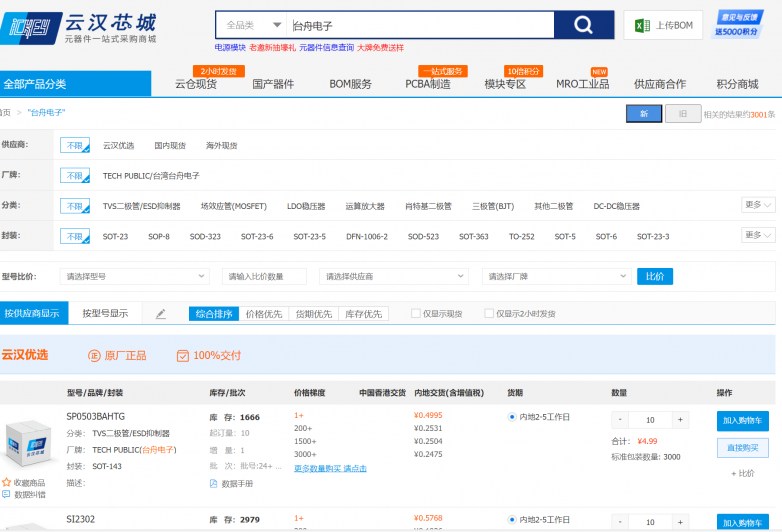Image resolution: width=782 pixels, height=532 pixels.
Task: Open the 请选择供应商 dropdown
Action: [x=394, y=276]
